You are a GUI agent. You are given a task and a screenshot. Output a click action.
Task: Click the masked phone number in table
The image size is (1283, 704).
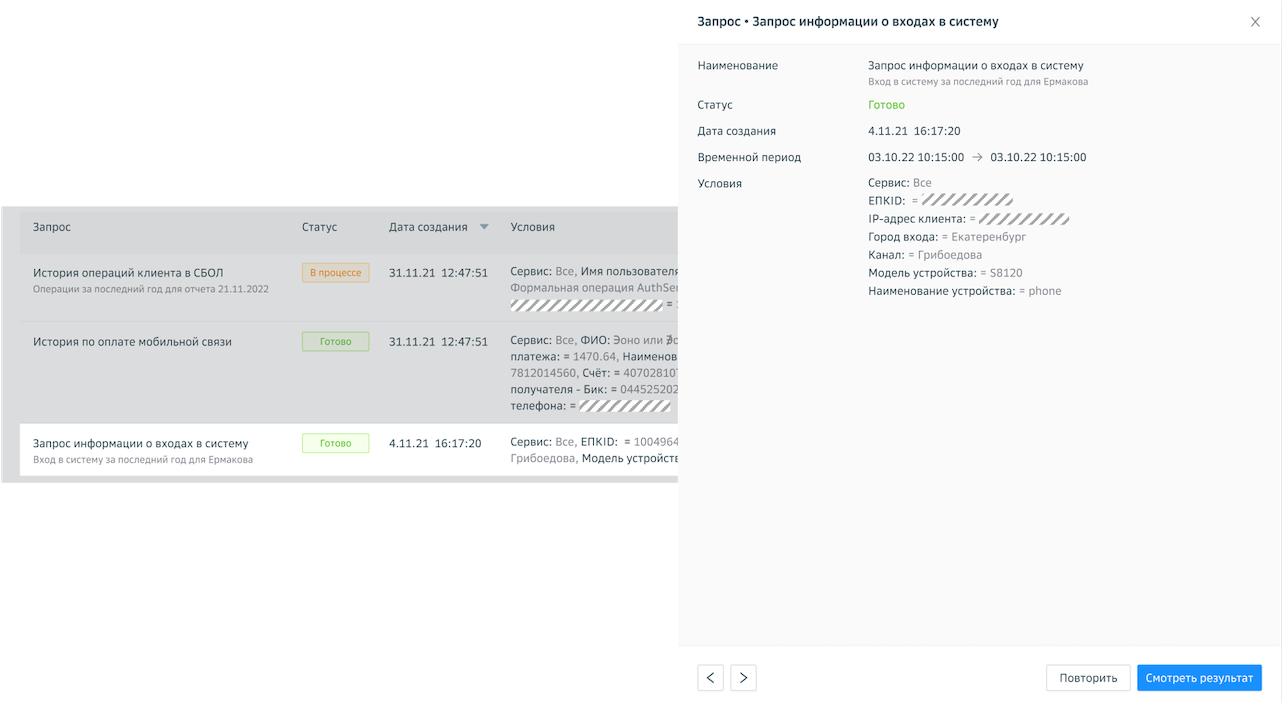tap(625, 406)
